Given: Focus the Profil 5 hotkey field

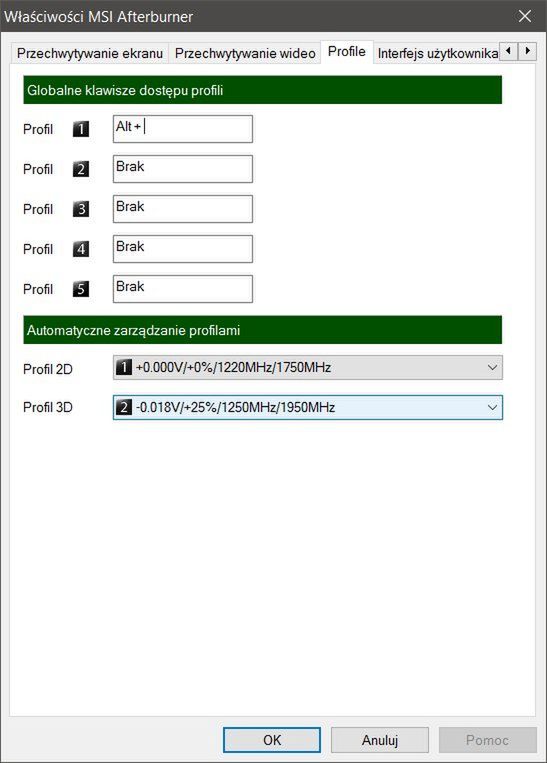Looking at the screenshot, I should click(x=182, y=289).
